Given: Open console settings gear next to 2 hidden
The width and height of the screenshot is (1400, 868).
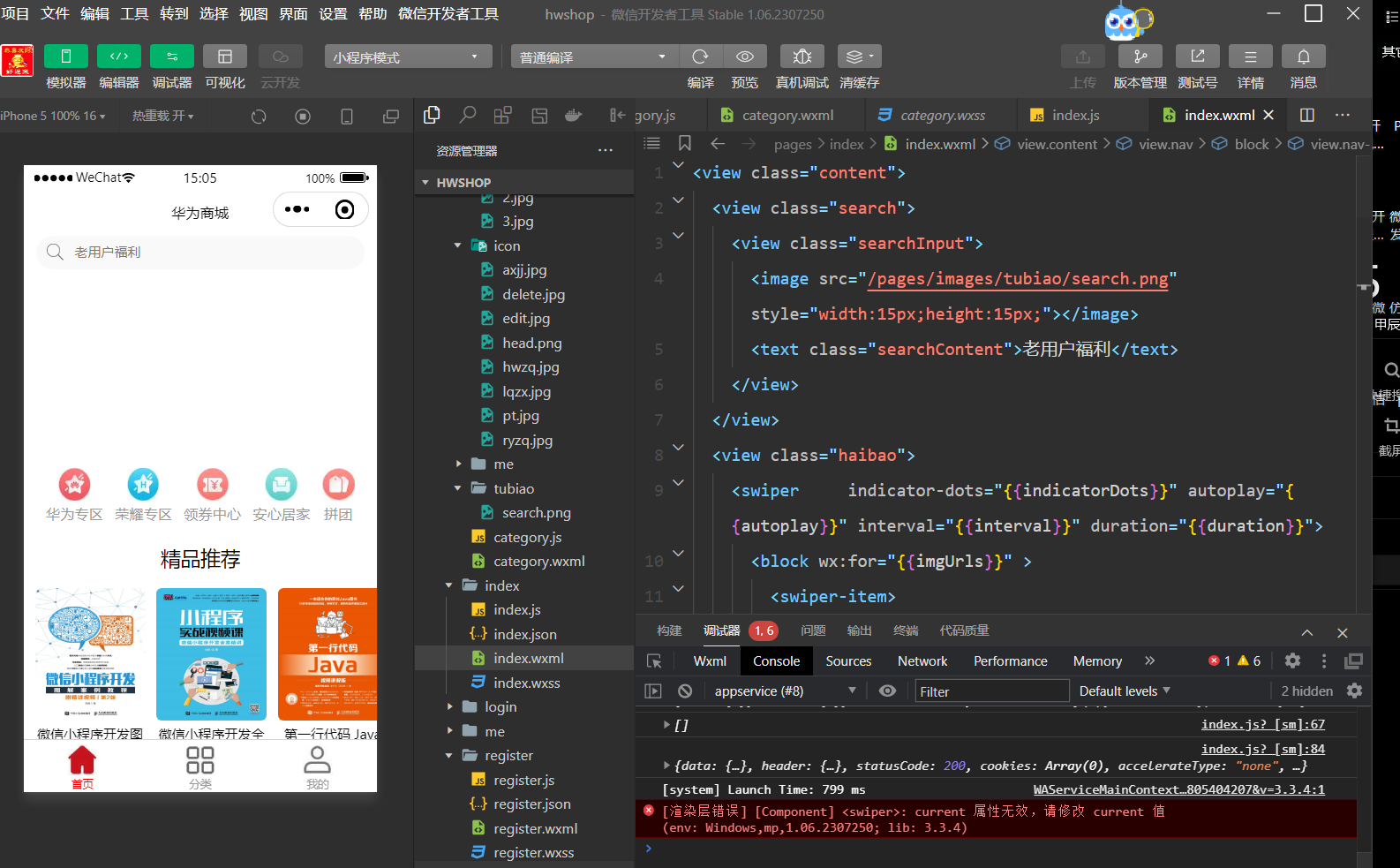Looking at the screenshot, I should [x=1355, y=691].
